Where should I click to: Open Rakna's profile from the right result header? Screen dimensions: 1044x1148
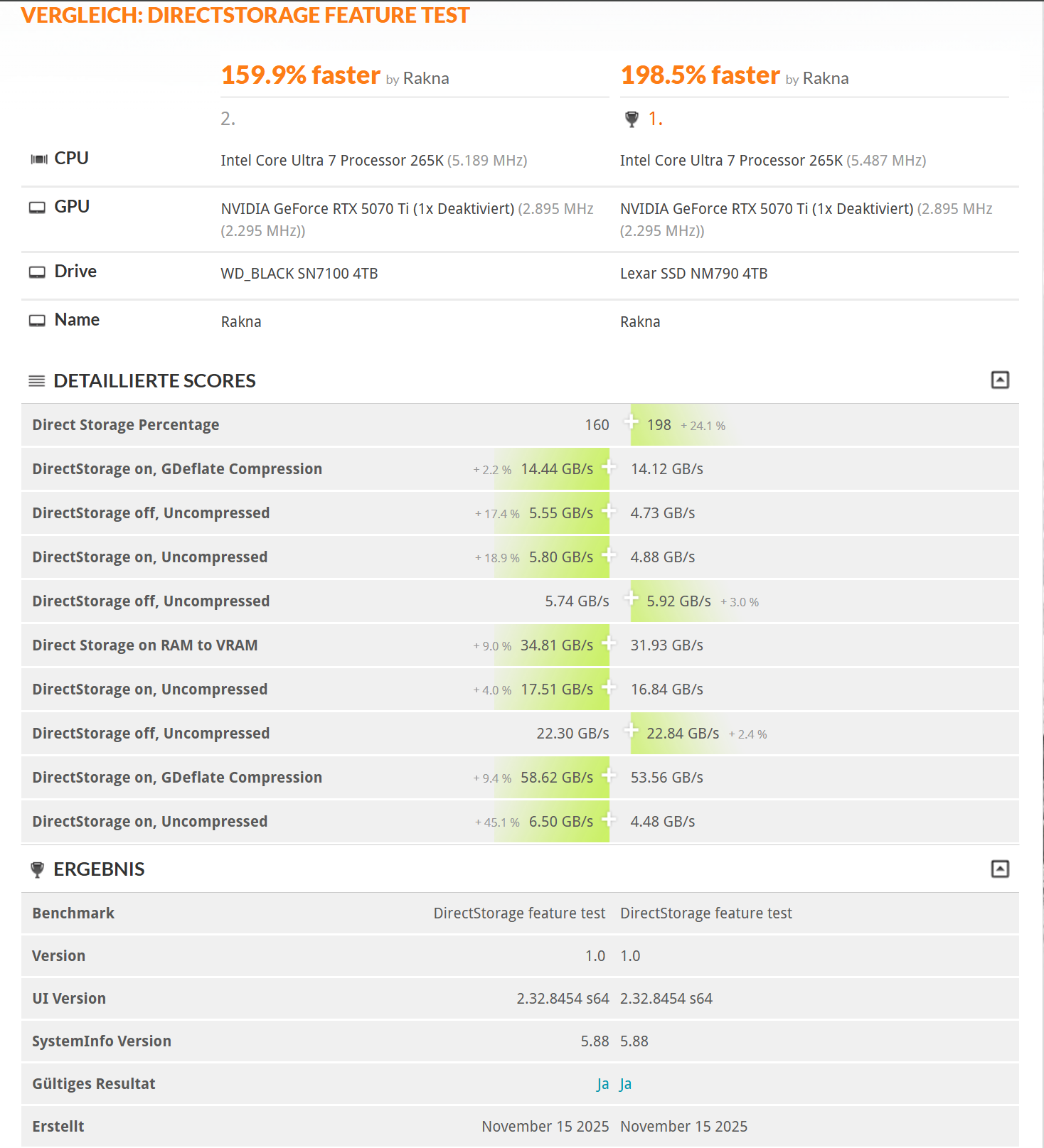[826, 78]
